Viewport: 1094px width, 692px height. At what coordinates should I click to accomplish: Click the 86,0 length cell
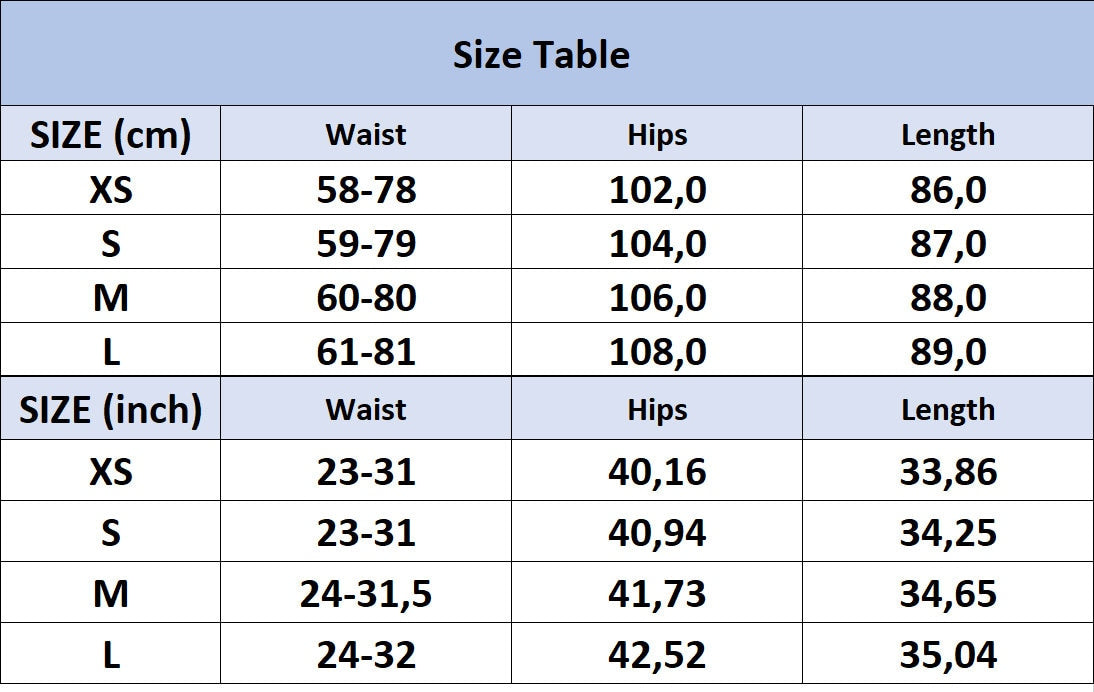(x=947, y=190)
